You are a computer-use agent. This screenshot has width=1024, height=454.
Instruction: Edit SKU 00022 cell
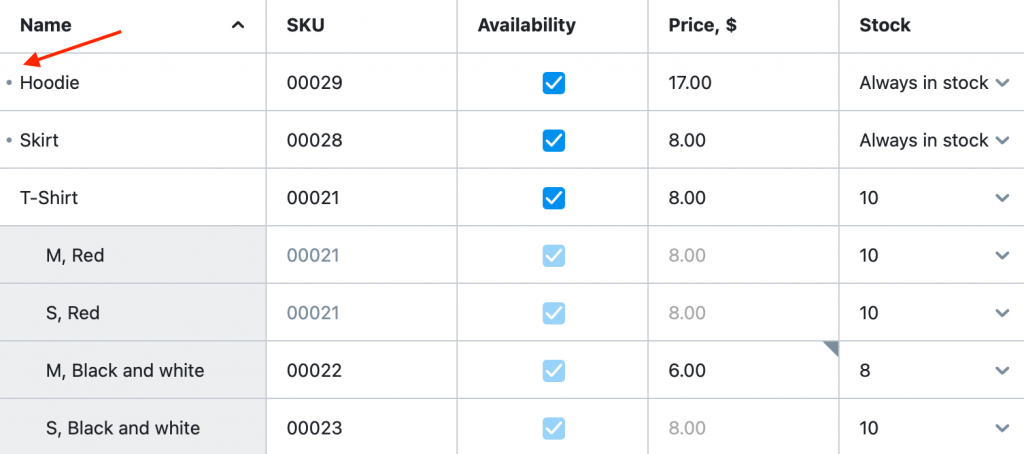click(x=361, y=370)
